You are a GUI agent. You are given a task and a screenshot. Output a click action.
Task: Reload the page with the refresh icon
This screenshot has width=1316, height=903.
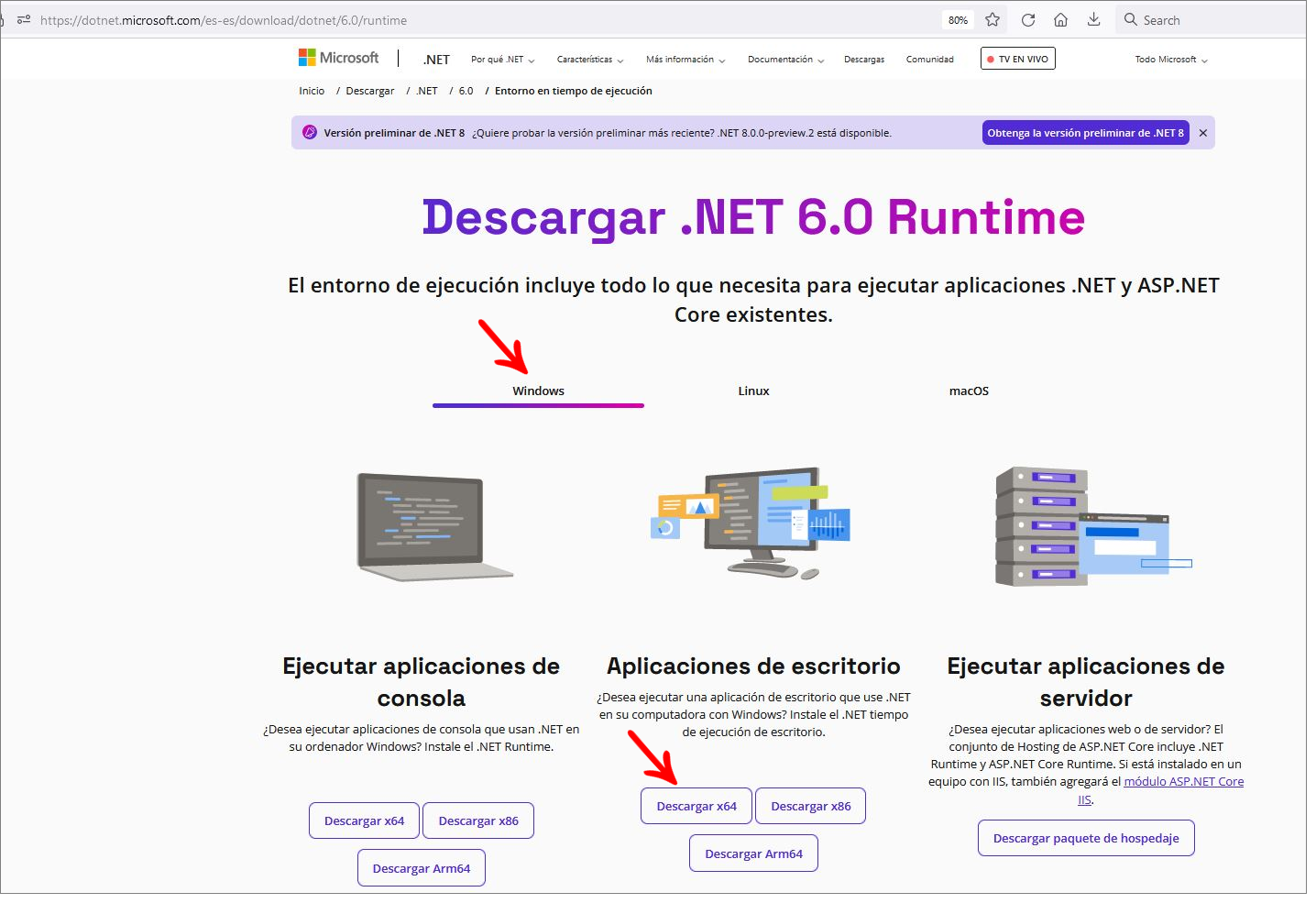tap(1028, 19)
